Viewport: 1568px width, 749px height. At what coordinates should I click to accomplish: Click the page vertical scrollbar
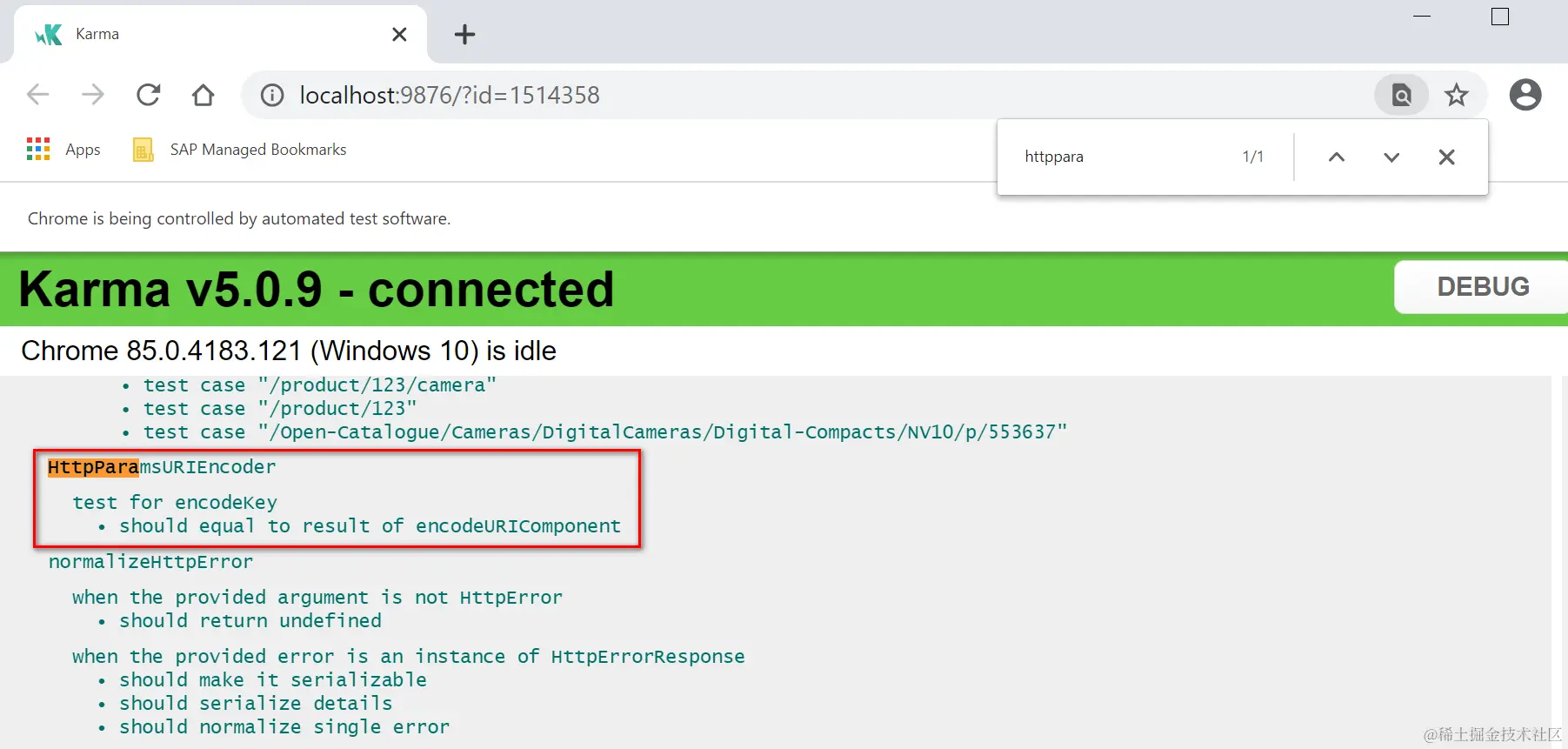(x=1558, y=561)
